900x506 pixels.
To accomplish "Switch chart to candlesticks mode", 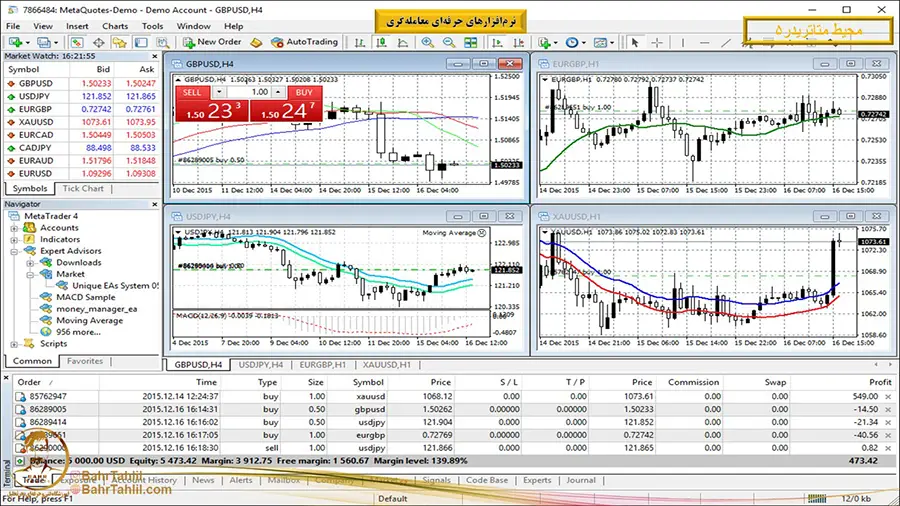I will (x=381, y=42).
